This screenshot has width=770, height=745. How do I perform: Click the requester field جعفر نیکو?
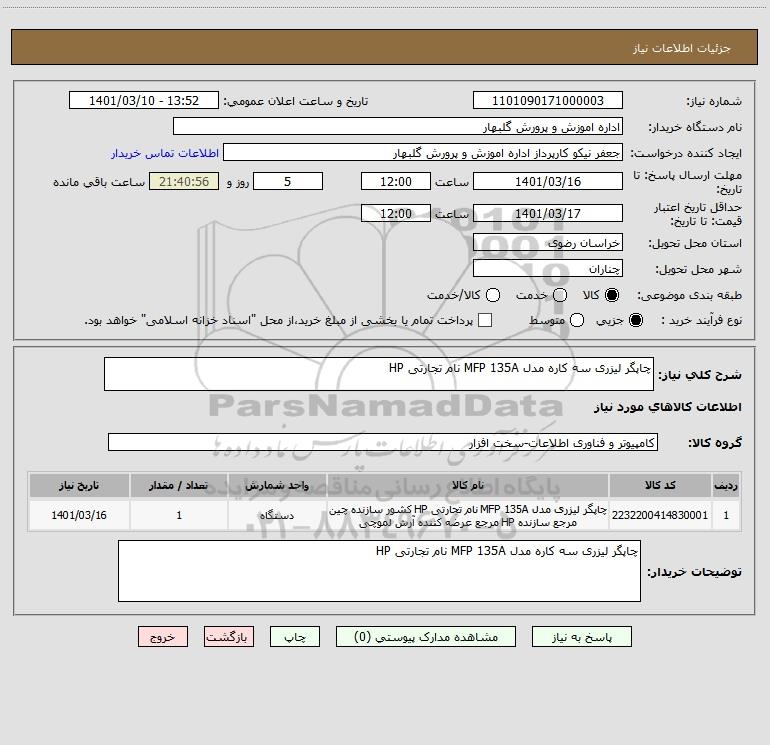pos(423,152)
